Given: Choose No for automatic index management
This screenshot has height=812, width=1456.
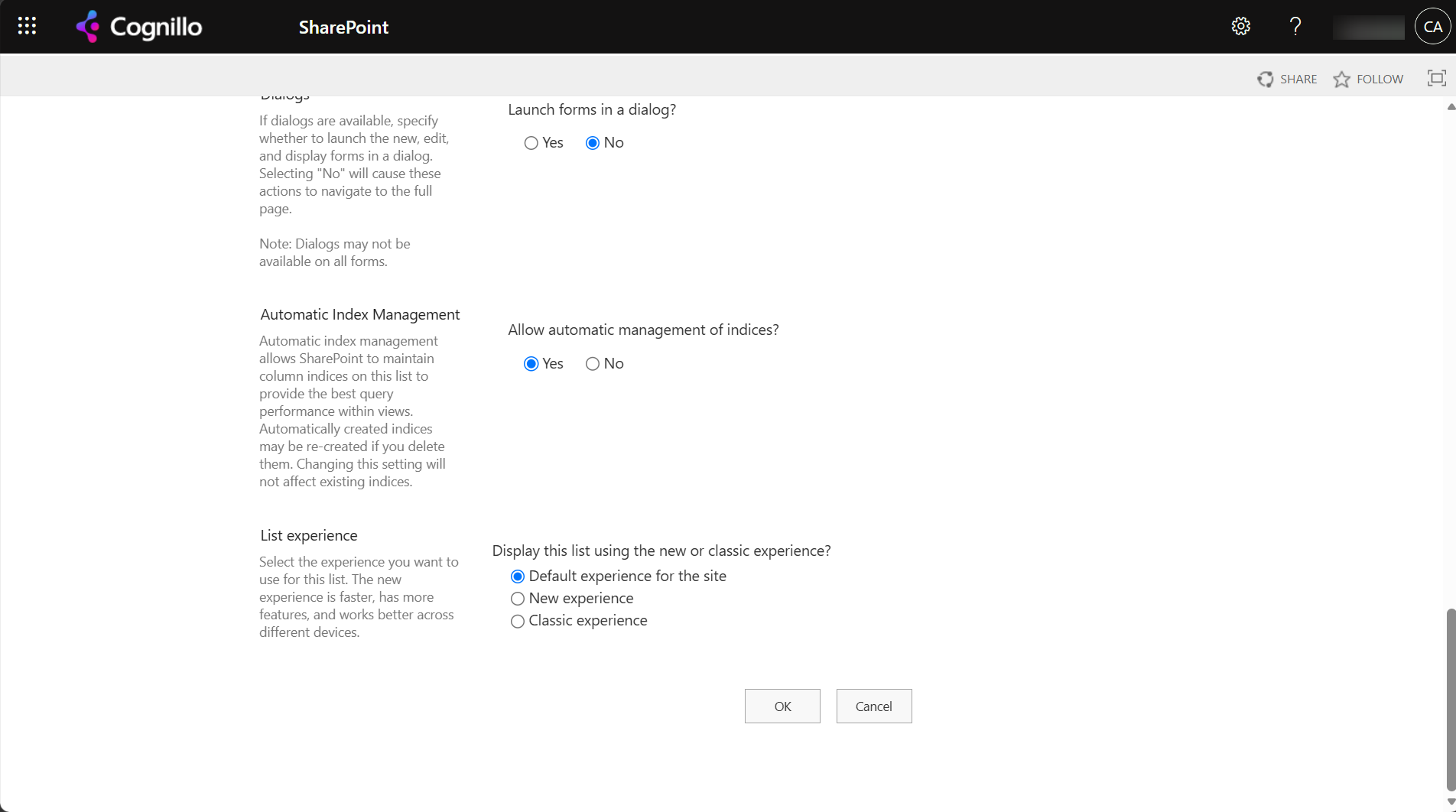Looking at the screenshot, I should [x=592, y=364].
